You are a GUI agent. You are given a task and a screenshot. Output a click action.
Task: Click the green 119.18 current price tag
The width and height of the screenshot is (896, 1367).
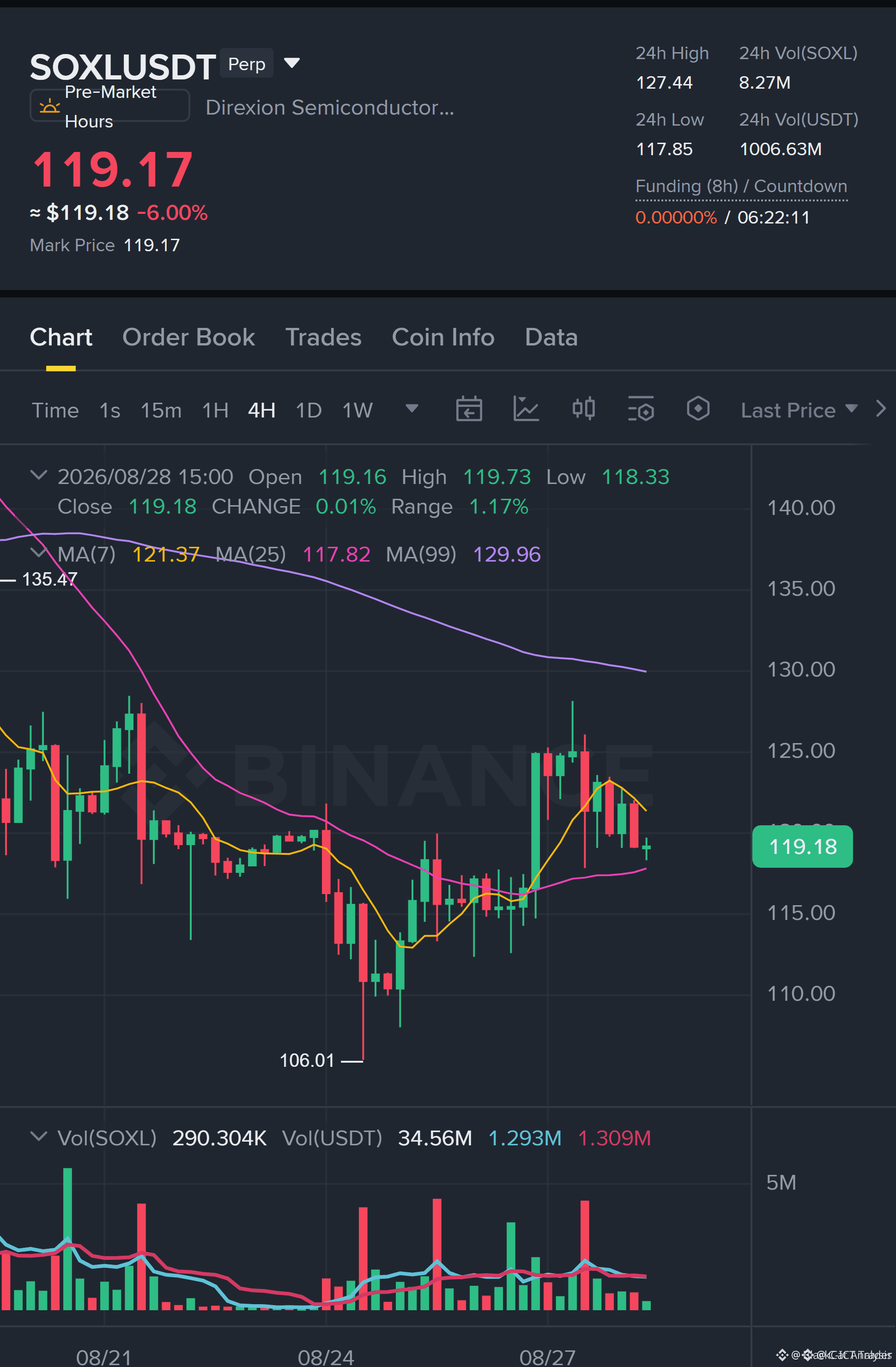pos(802,847)
